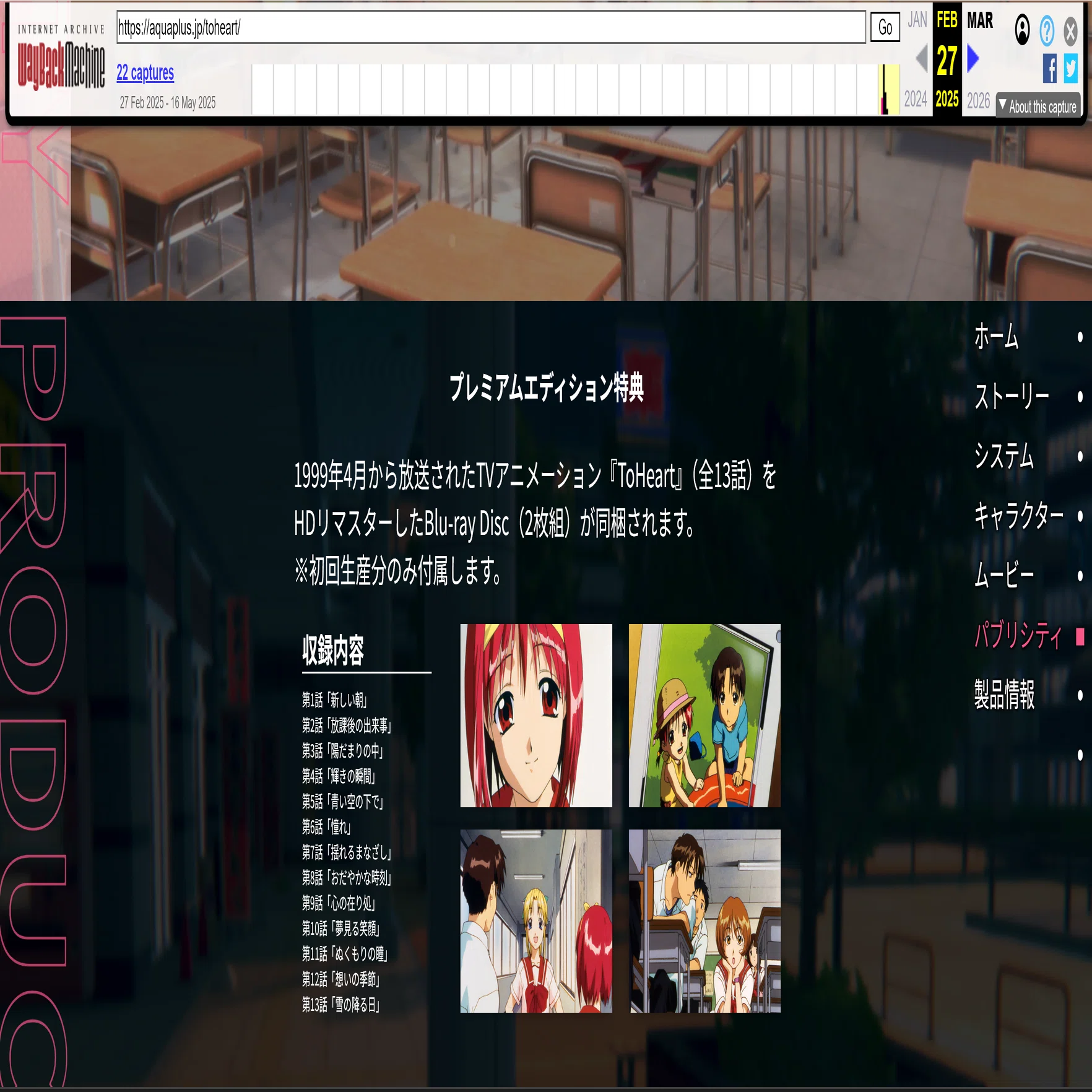Screen dimensions: 1092x1092
Task: Open 製品情報 navigation item
Action: [x=1003, y=694]
